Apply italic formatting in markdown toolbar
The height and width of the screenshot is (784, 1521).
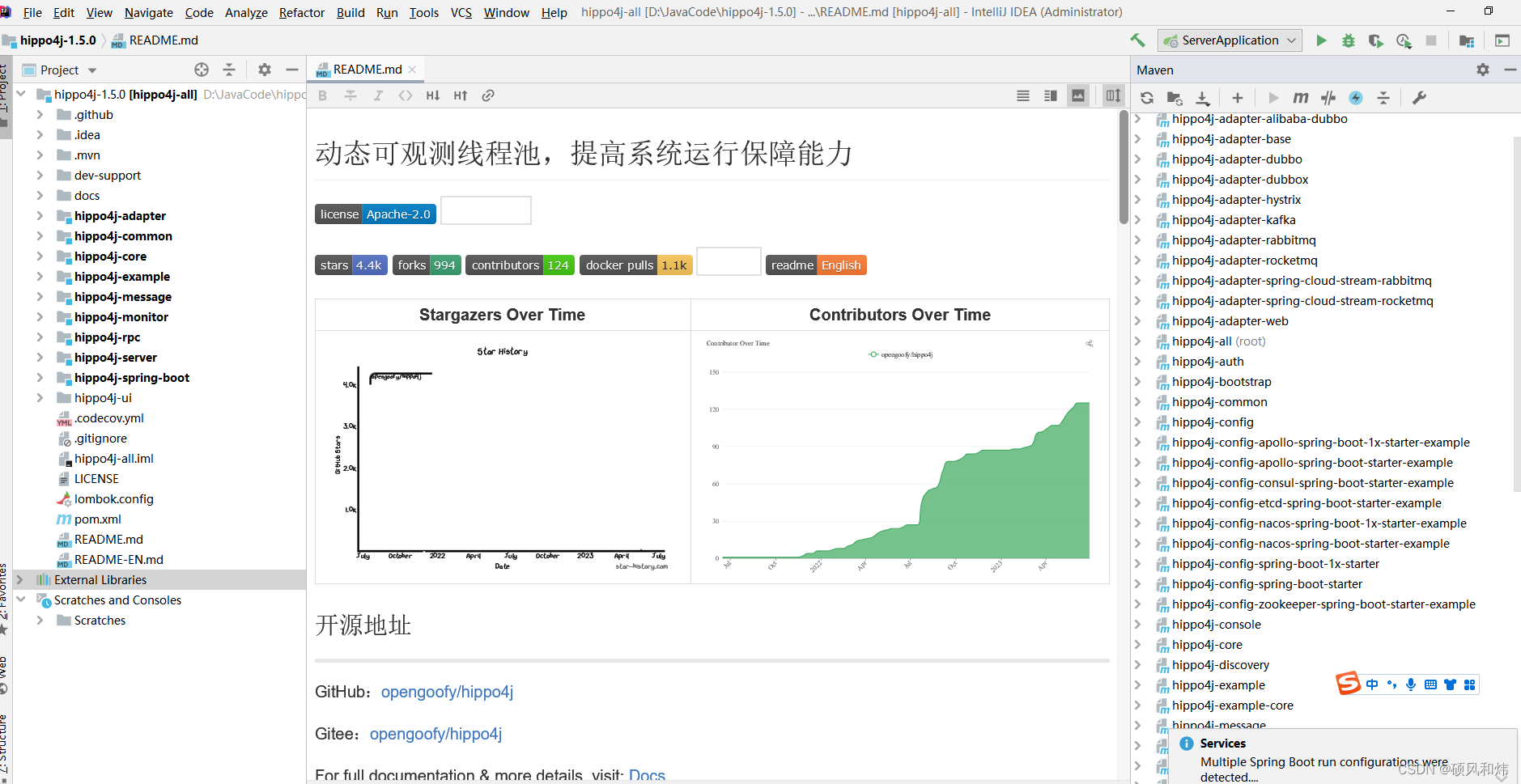[x=378, y=95]
